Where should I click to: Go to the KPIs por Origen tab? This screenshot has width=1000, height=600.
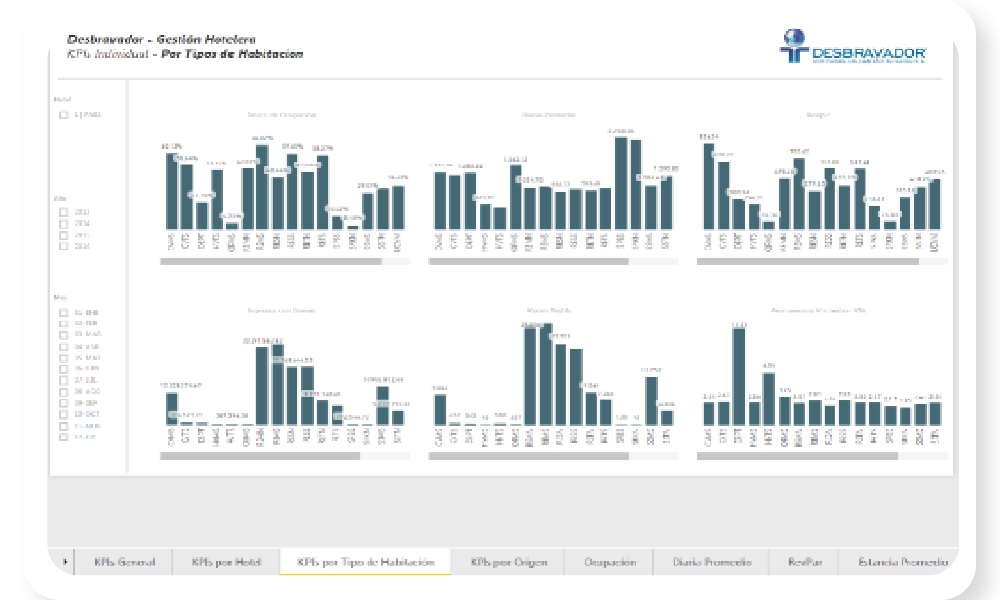(508, 562)
